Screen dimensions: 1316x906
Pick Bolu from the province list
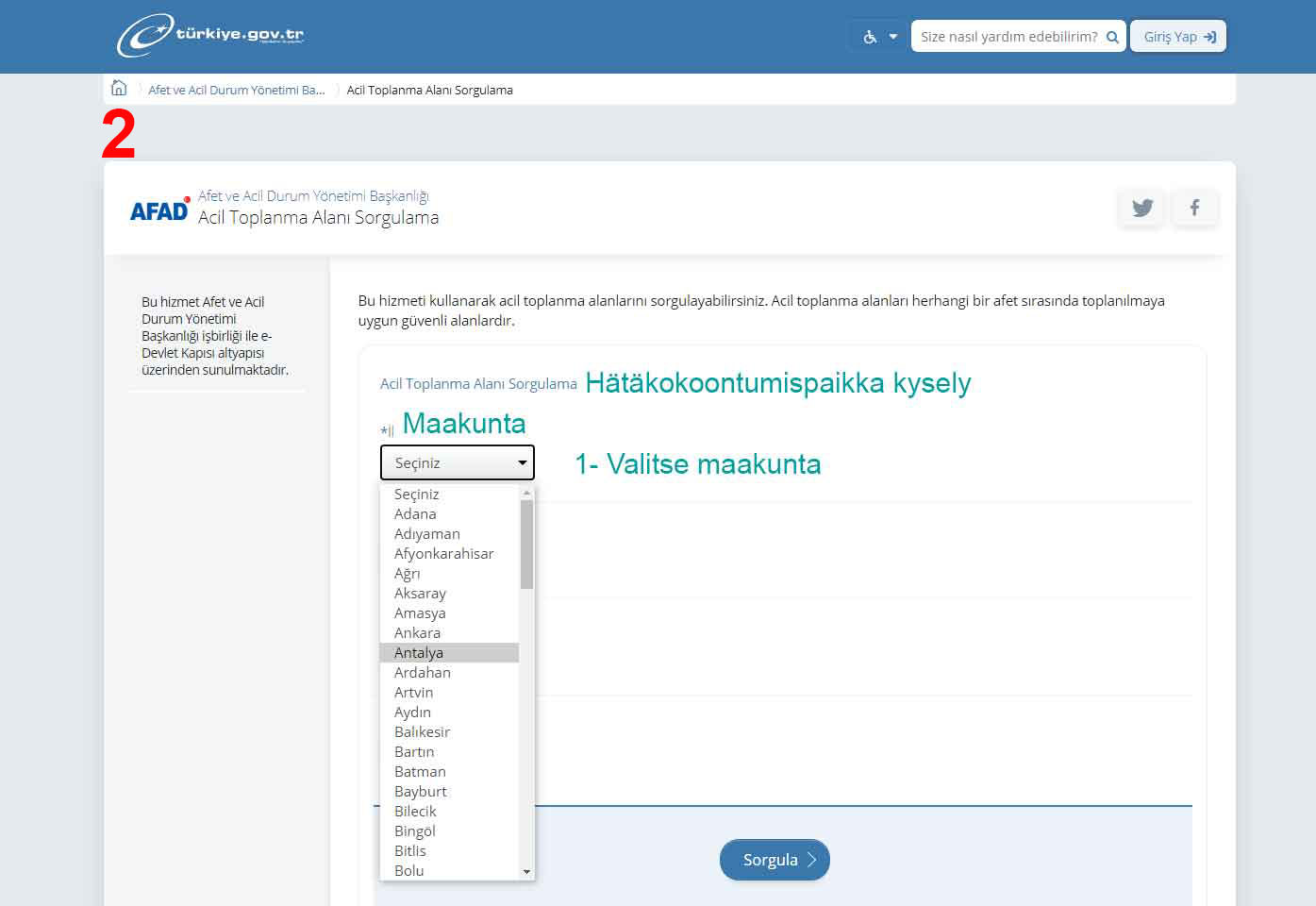408,871
